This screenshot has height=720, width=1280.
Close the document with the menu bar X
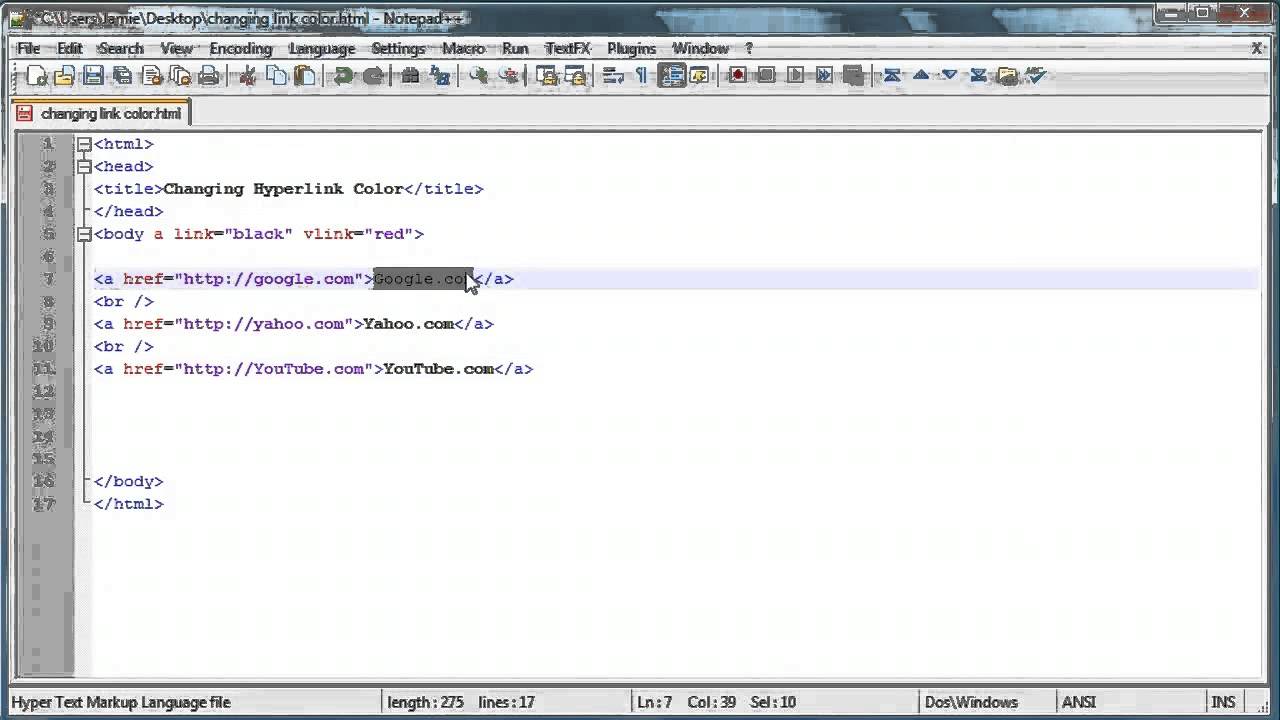click(1257, 48)
